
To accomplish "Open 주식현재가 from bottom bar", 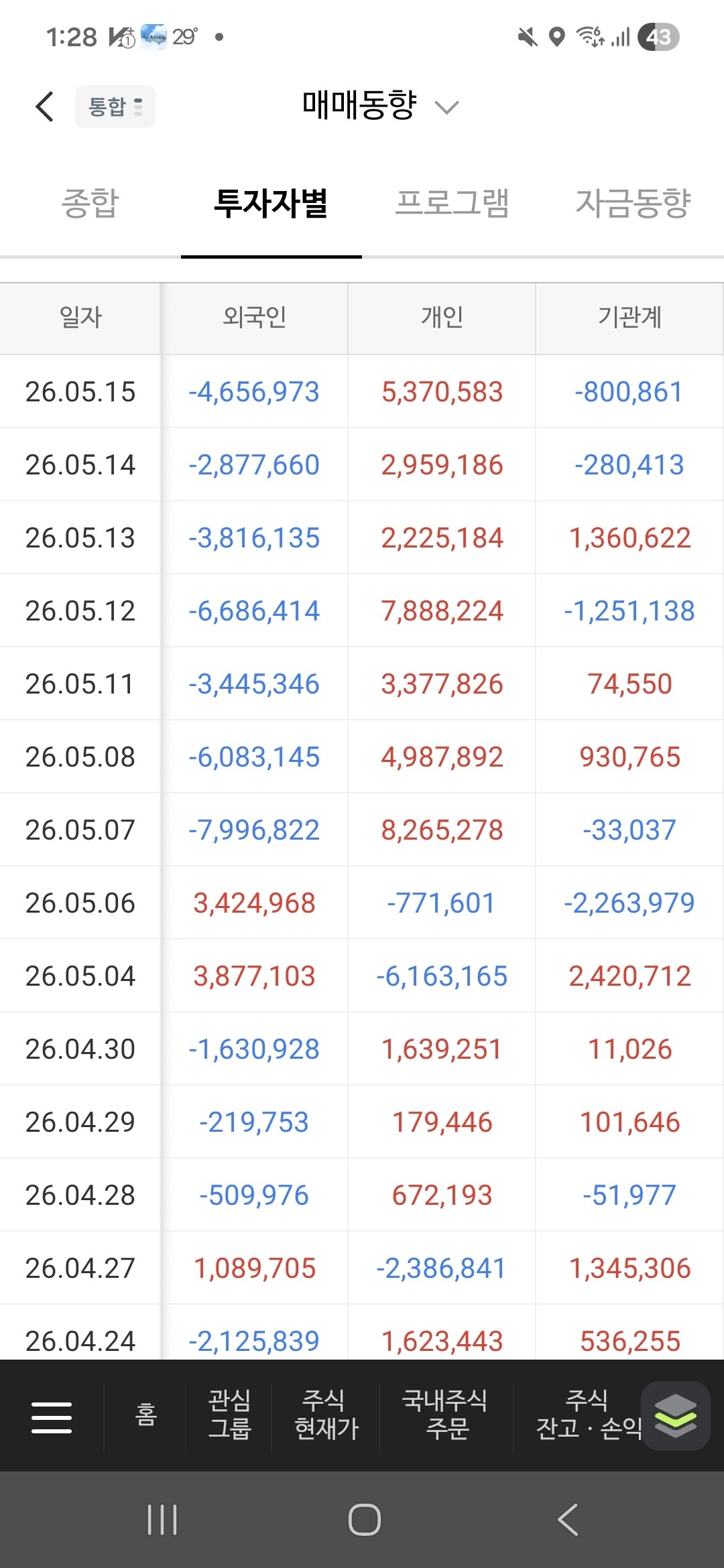I will point(326,1415).
